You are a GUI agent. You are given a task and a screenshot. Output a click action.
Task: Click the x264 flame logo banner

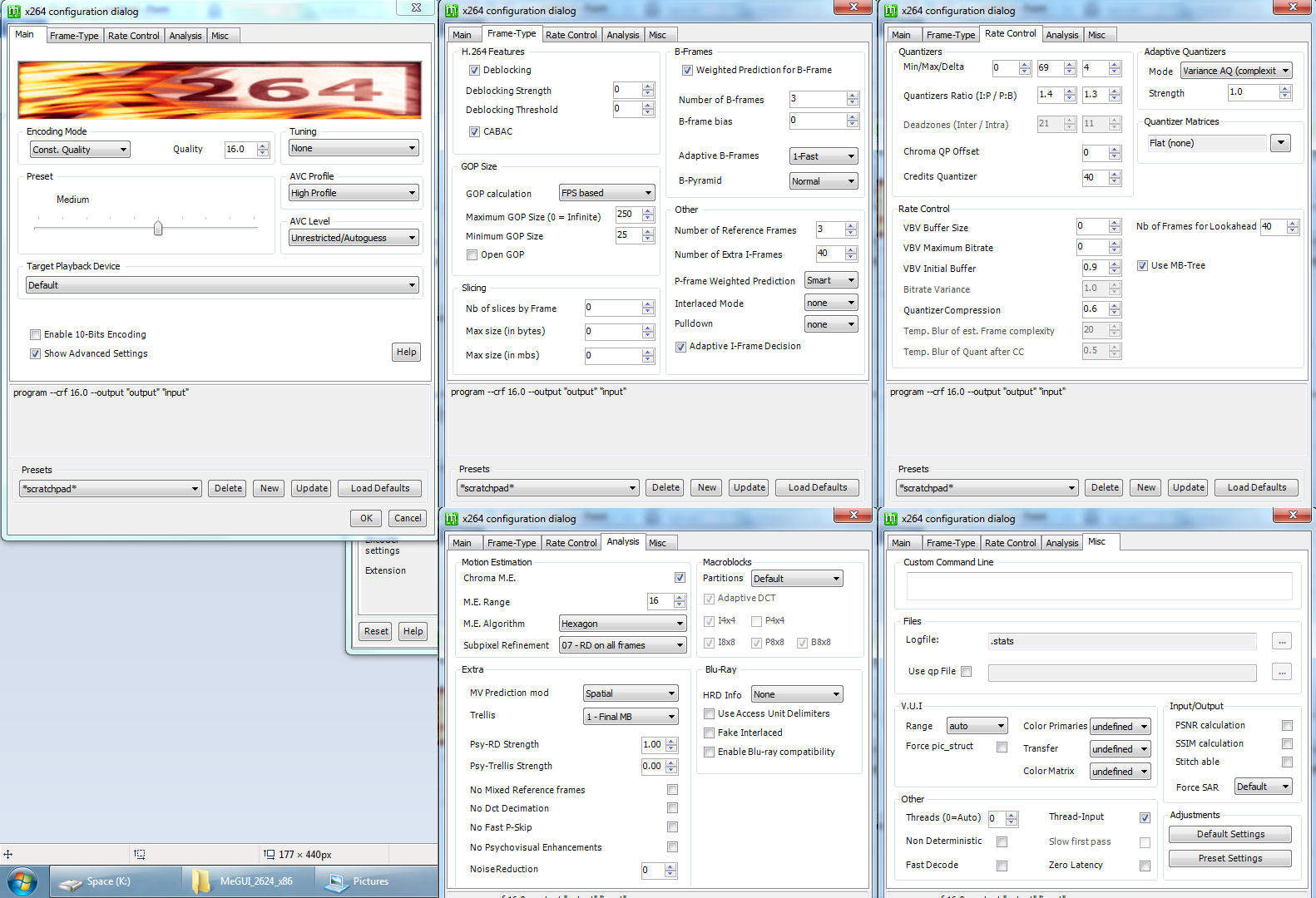pos(220,90)
